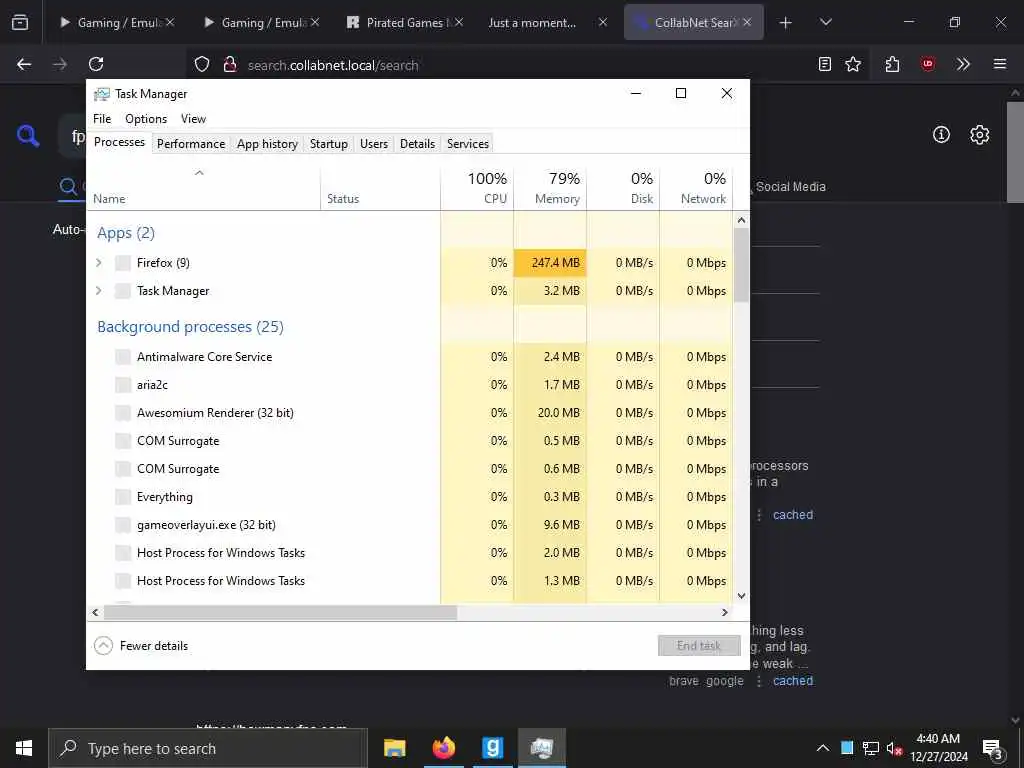1024x768 pixels.
Task: Open the list all tabs dropdown
Action: [x=825, y=23]
